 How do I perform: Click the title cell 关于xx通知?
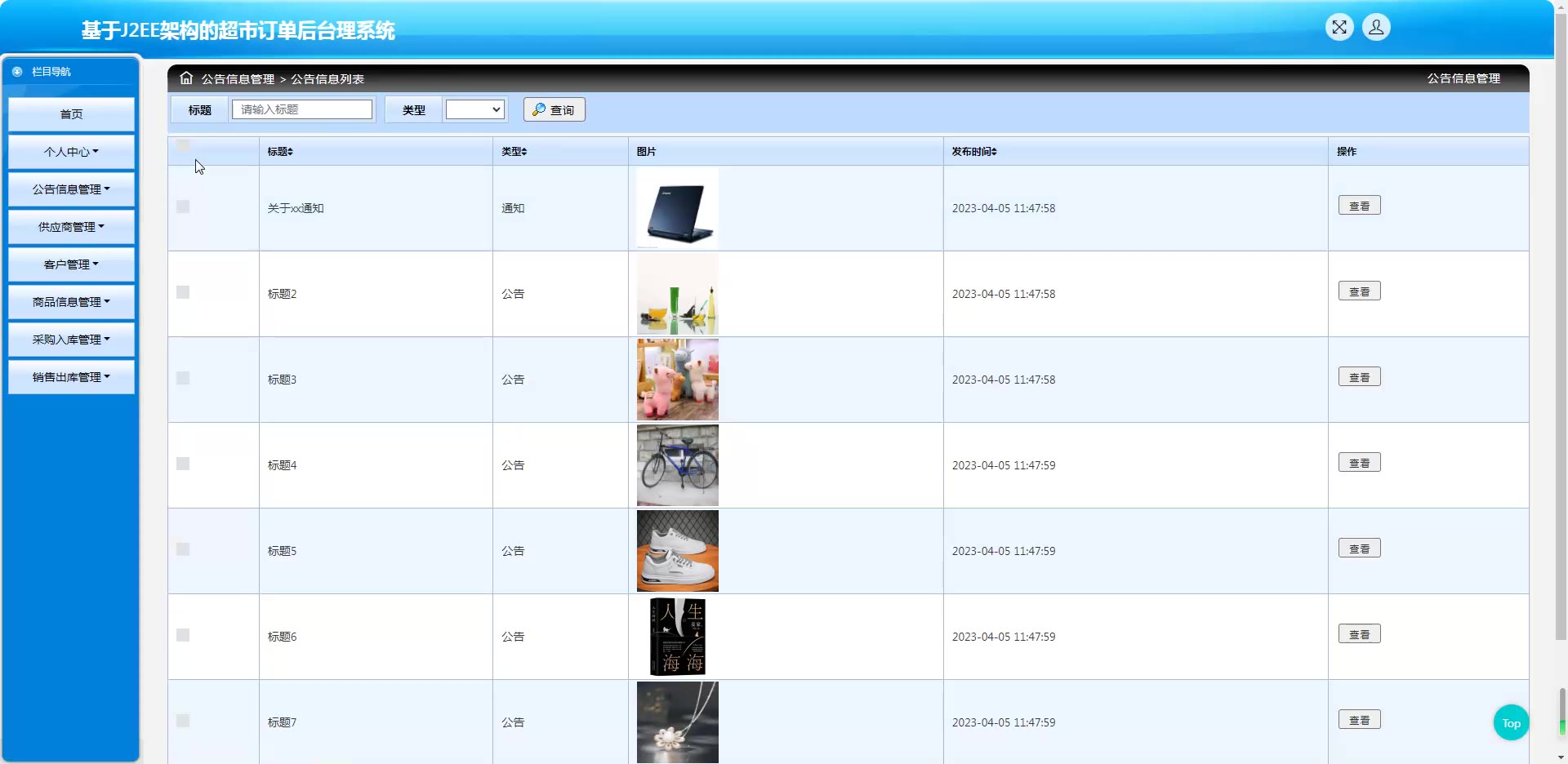[296, 208]
